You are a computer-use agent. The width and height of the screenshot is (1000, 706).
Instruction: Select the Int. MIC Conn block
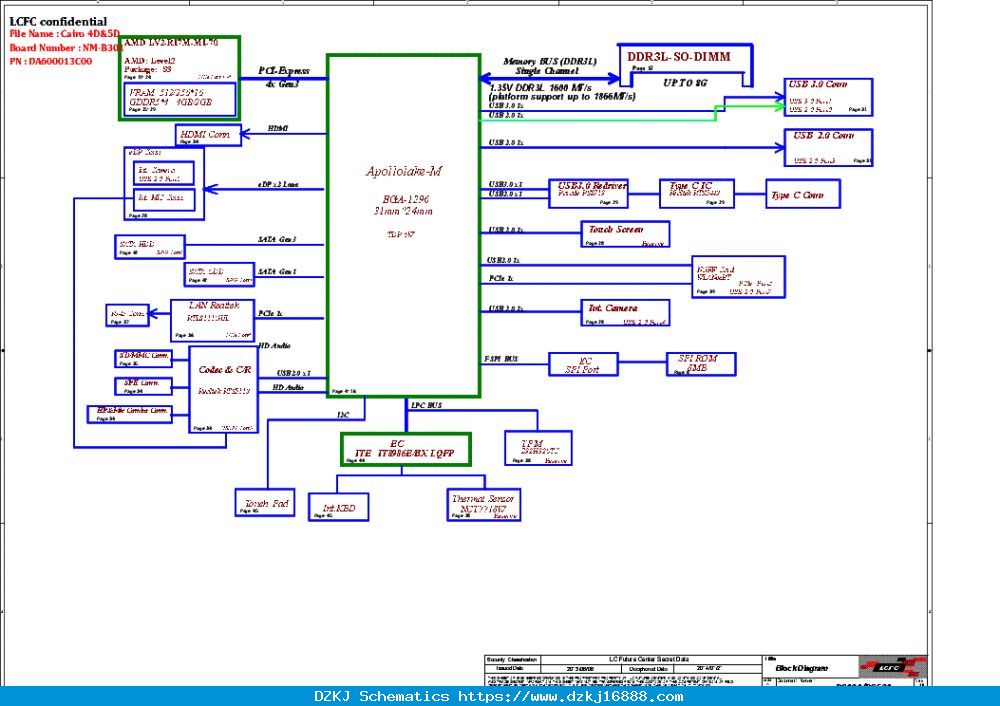click(x=164, y=199)
